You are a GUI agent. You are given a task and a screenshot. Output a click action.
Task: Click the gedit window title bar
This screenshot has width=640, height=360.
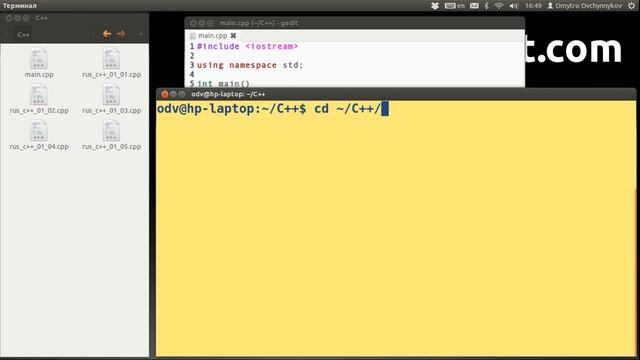tap(354, 23)
